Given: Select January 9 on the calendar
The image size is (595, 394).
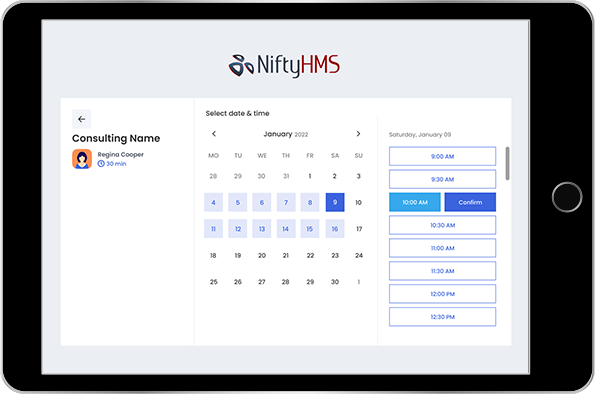Looking at the screenshot, I should coord(335,202).
